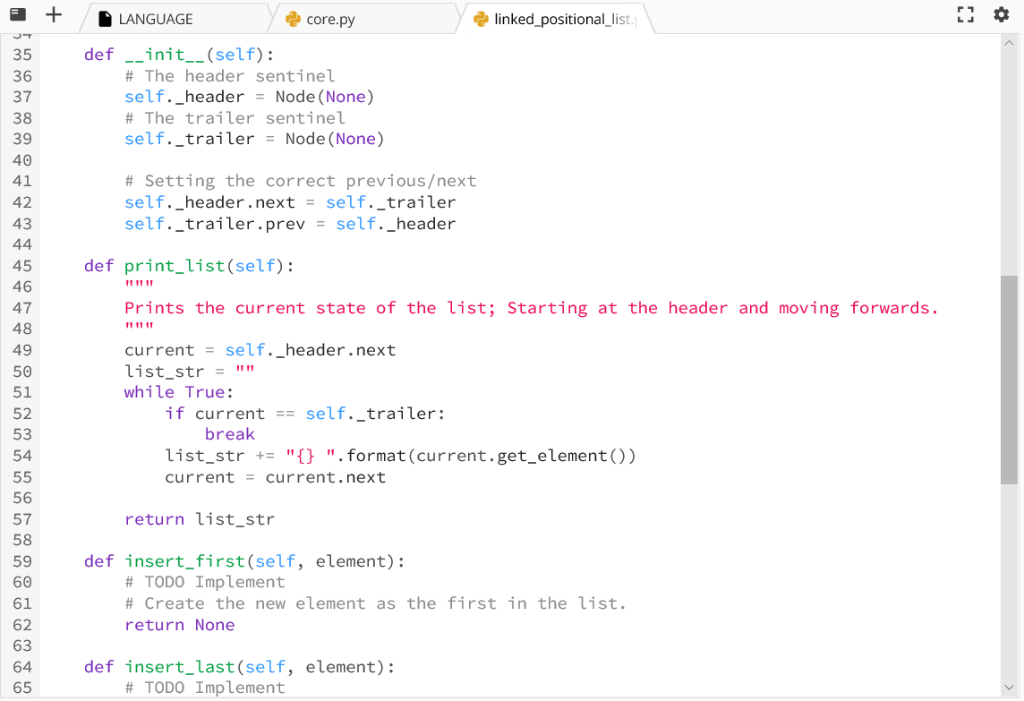1024x701 pixels.
Task: Click 'def print_list(self):' definition
Action: [189, 266]
